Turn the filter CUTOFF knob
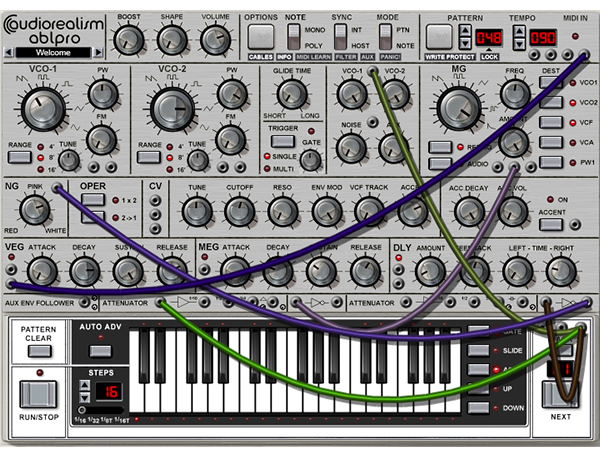Image resolution: width=600 pixels, height=455 pixels. pos(239,211)
